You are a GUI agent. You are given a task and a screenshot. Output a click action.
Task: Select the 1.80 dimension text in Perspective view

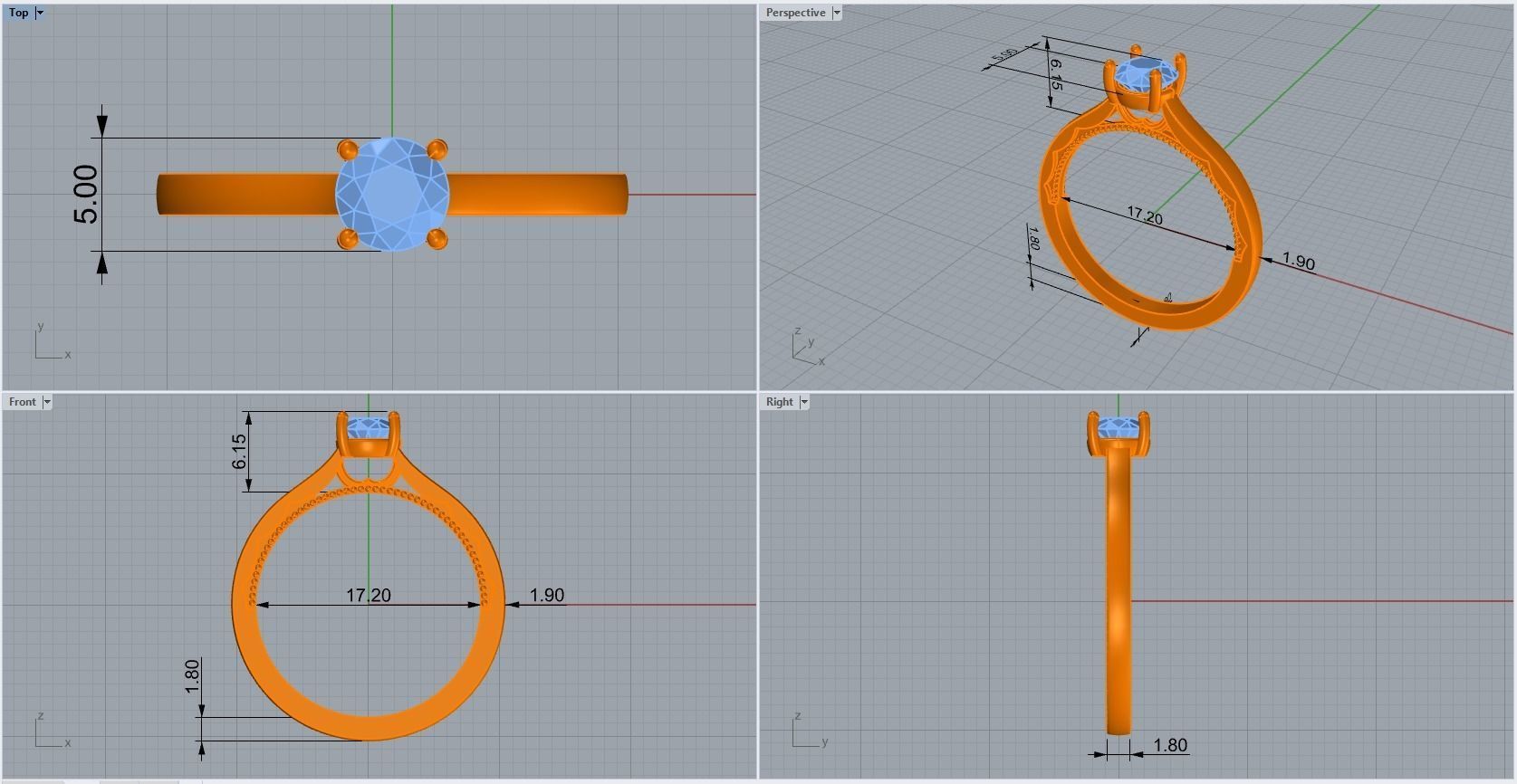coord(1032,237)
